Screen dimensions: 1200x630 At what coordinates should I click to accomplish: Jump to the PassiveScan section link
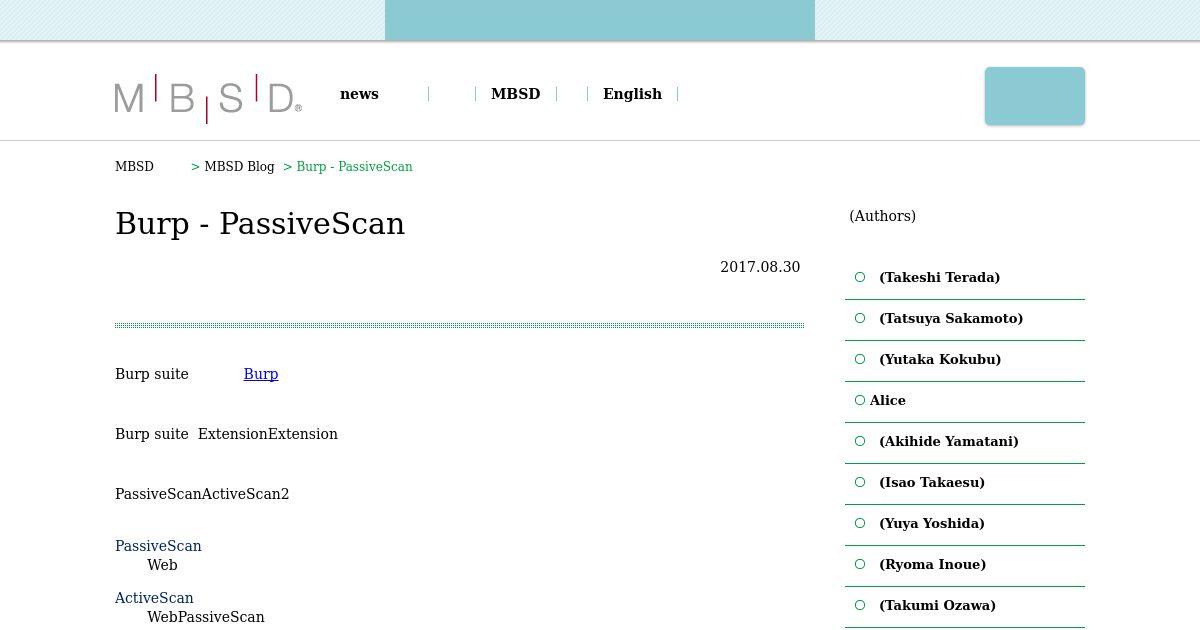158,546
